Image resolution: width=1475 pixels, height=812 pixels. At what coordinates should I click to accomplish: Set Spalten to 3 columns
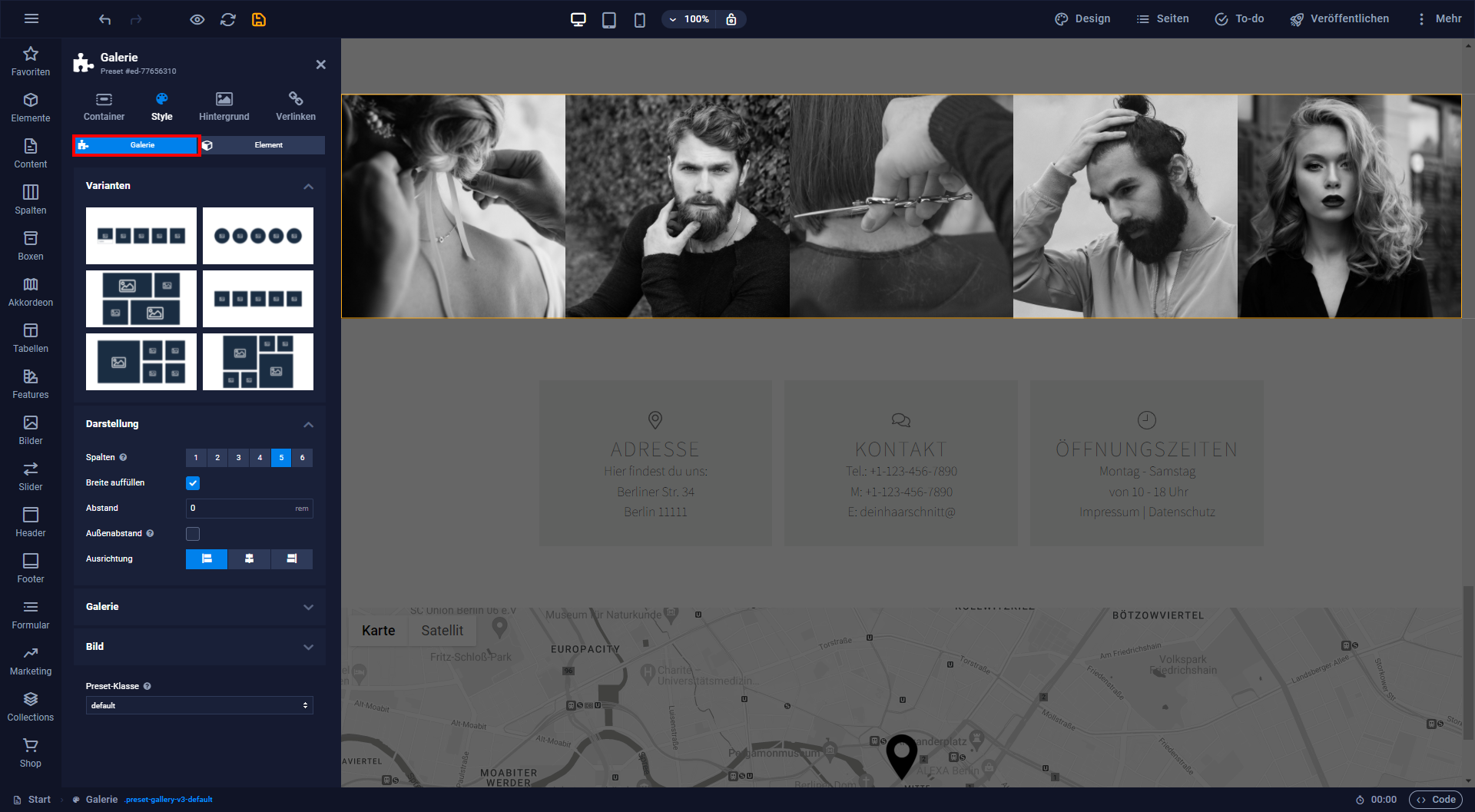pyautogui.click(x=239, y=458)
